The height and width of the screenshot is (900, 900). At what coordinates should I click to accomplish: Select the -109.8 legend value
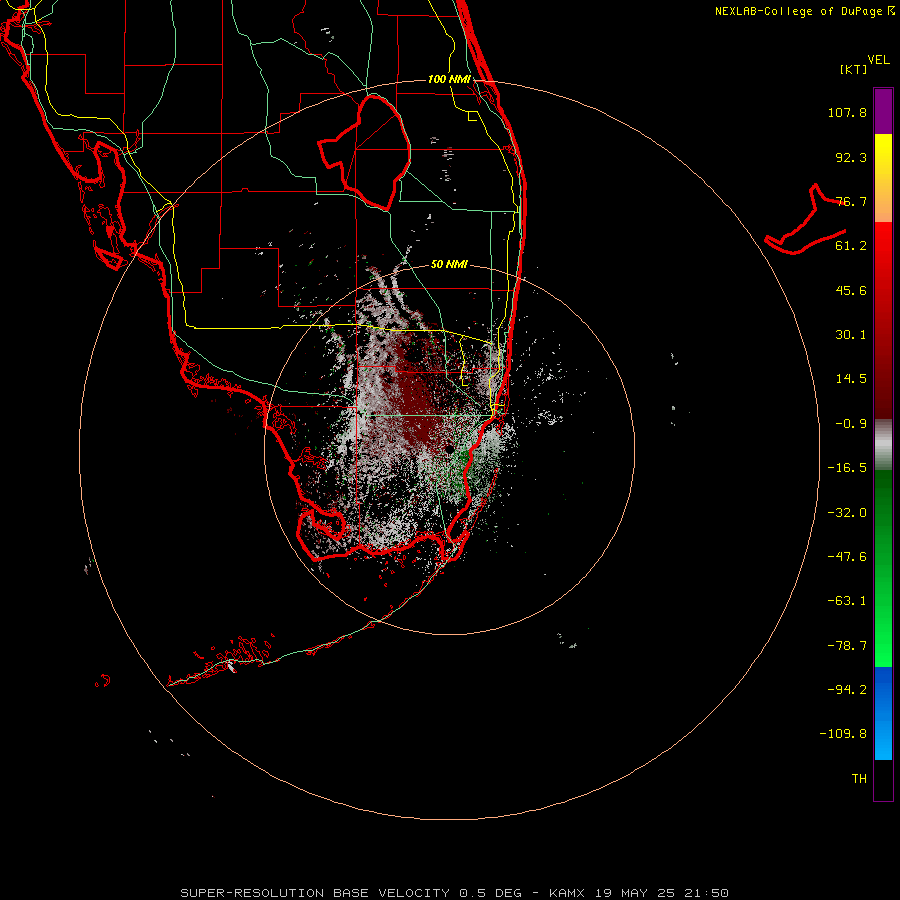pos(843,734)
